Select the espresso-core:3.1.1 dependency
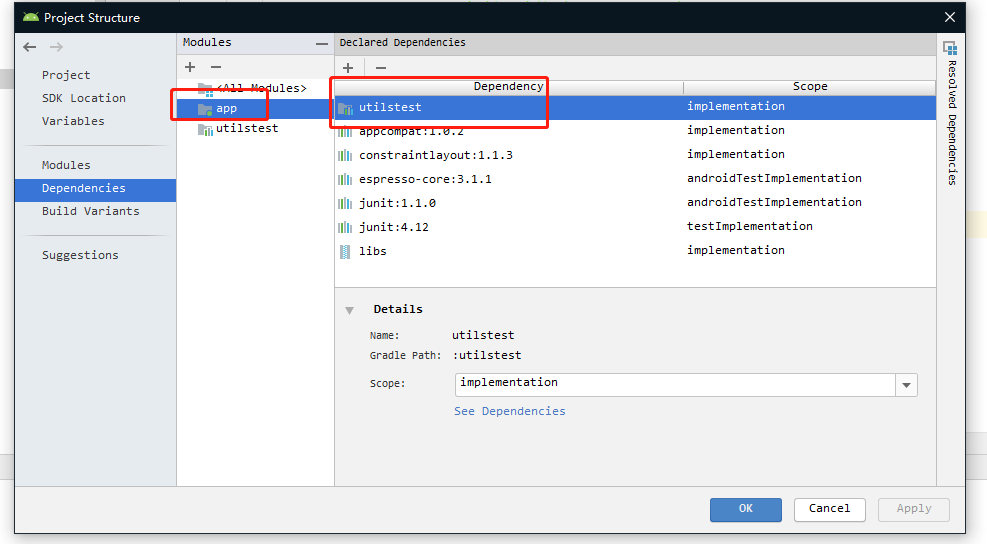 pos(635,179)
